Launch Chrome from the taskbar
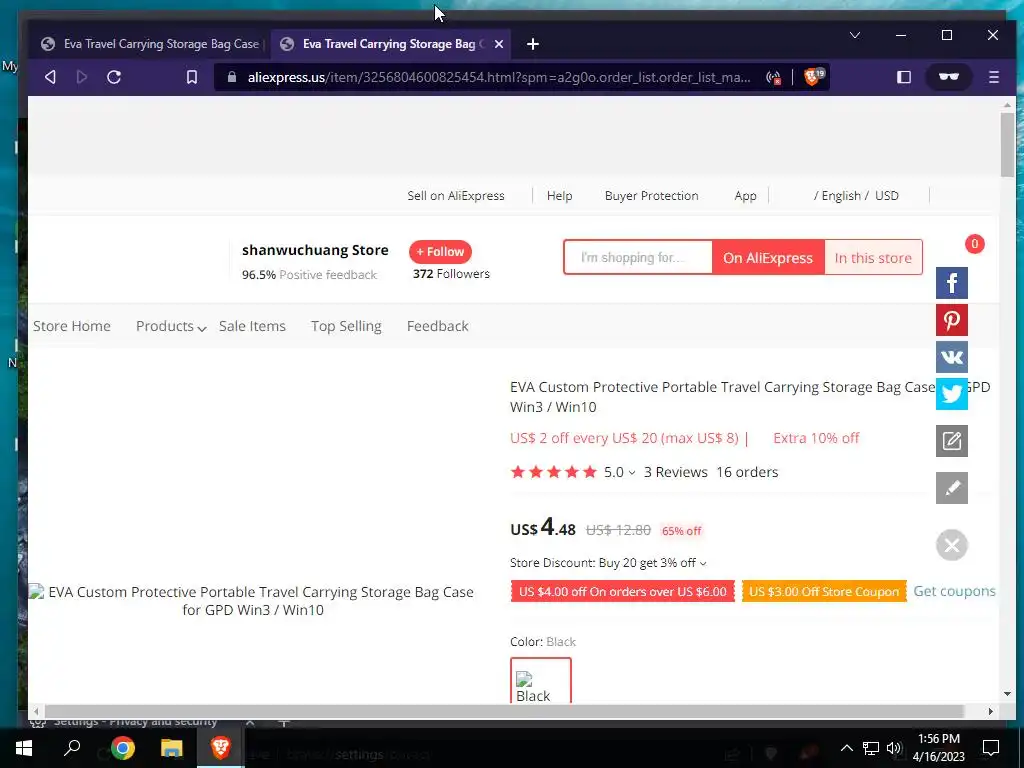This screenshot has height=768, width=1024. pyautogui.click(x=122, y=748)
